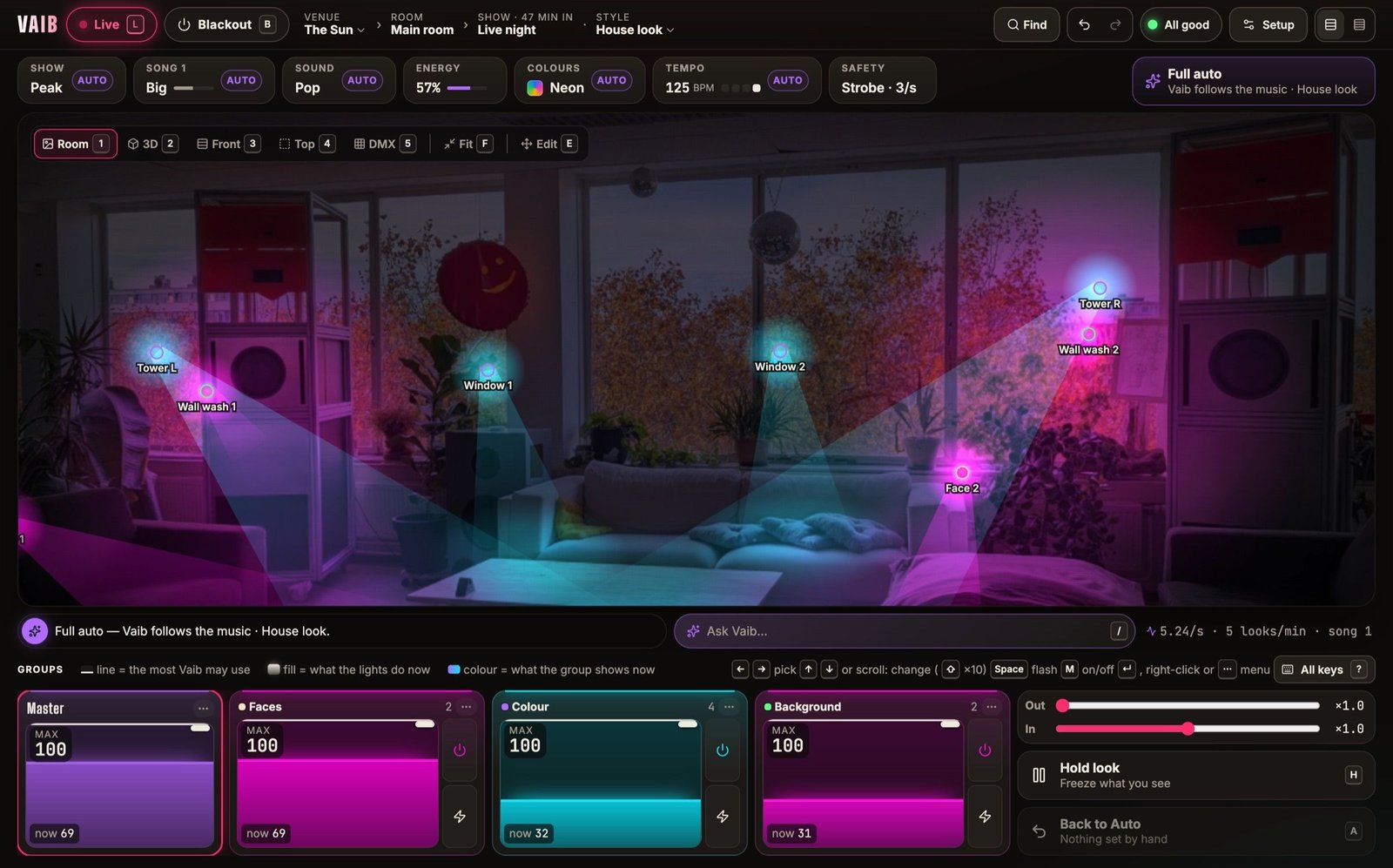Switch to the DMX view tab
This screenshot has height=868, width=1393.
384,144
